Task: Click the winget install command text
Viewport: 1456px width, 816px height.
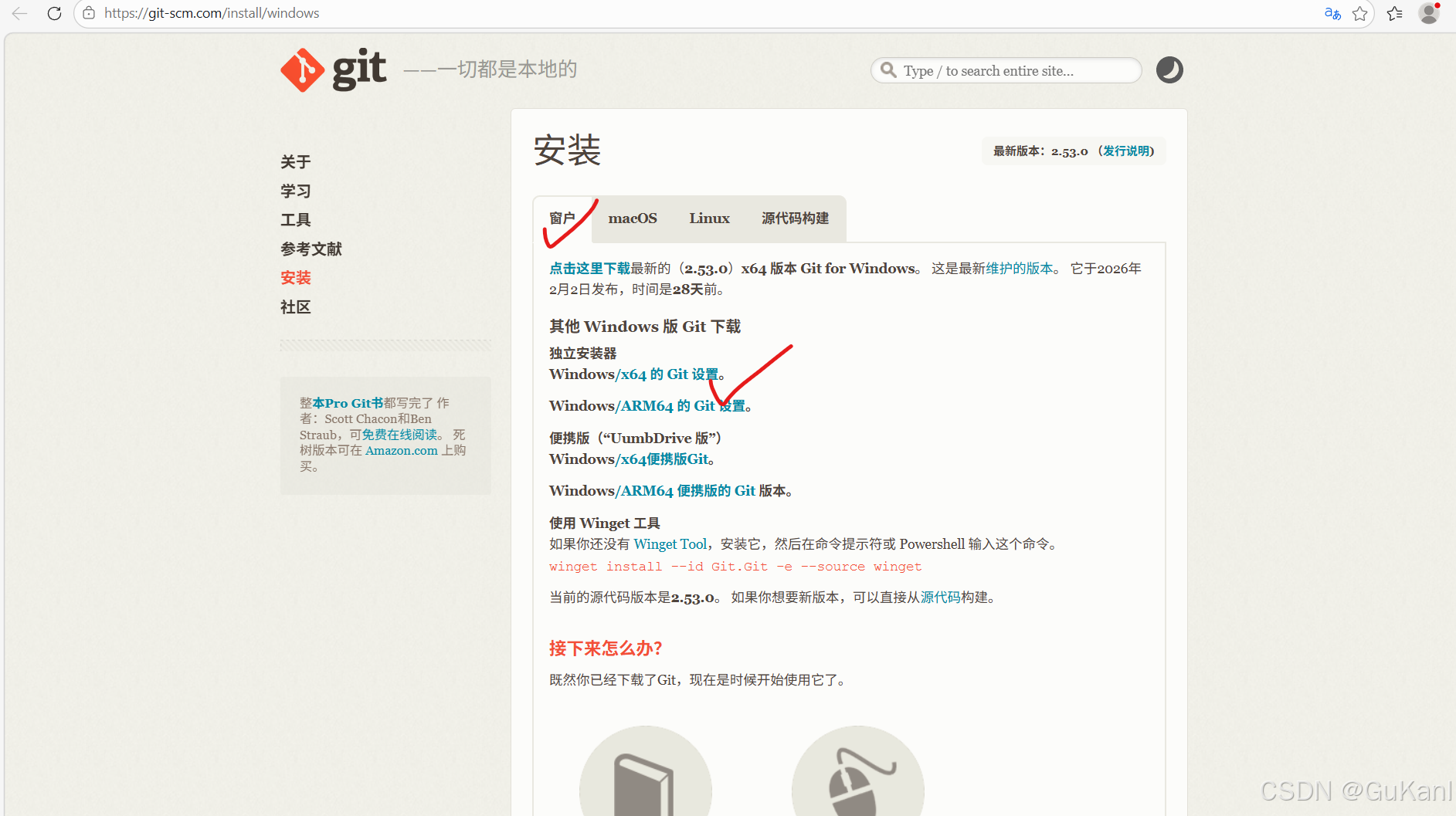Action: (x=735, y=567)
